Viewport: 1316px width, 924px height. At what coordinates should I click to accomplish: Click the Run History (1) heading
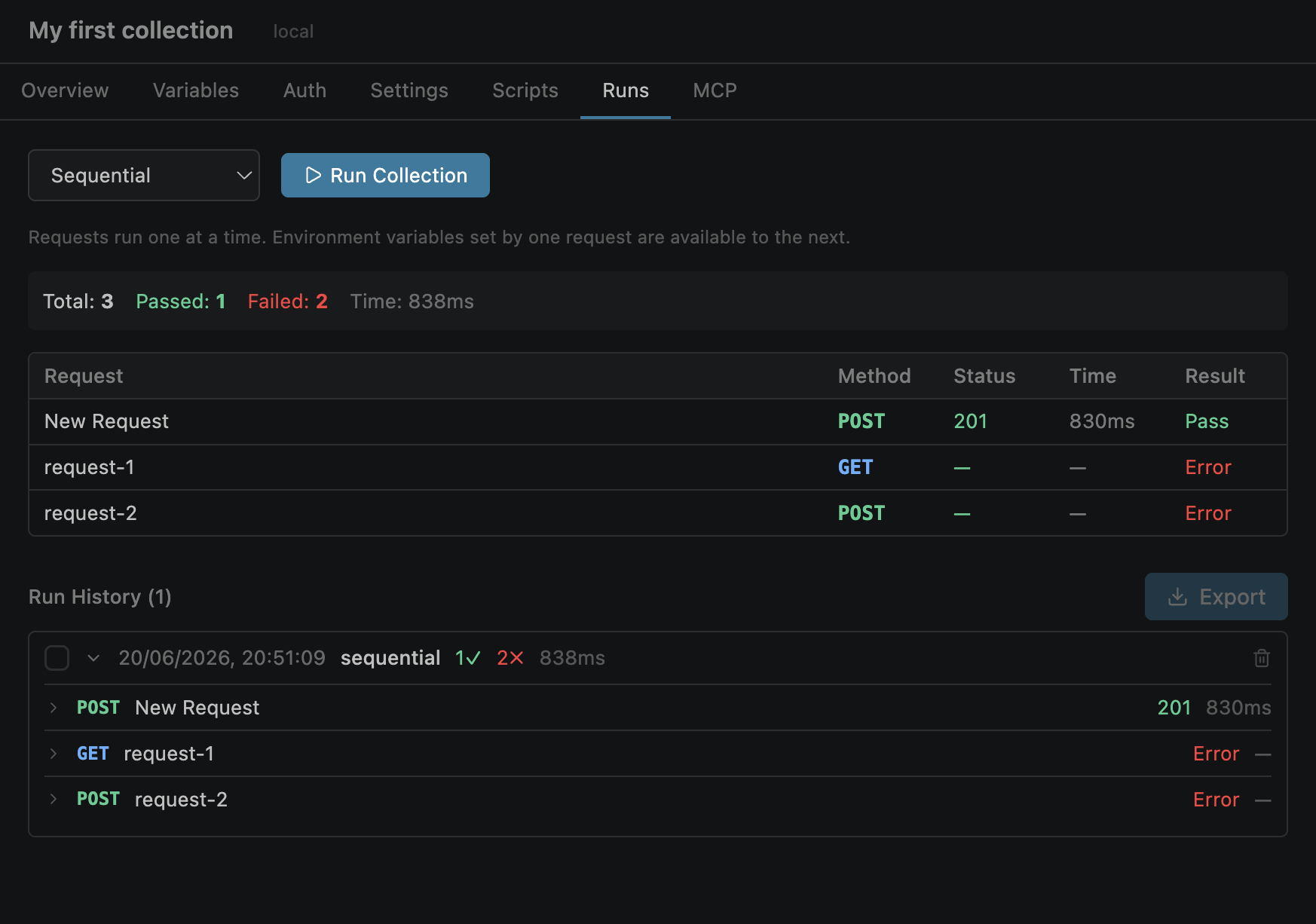[100, 597]
